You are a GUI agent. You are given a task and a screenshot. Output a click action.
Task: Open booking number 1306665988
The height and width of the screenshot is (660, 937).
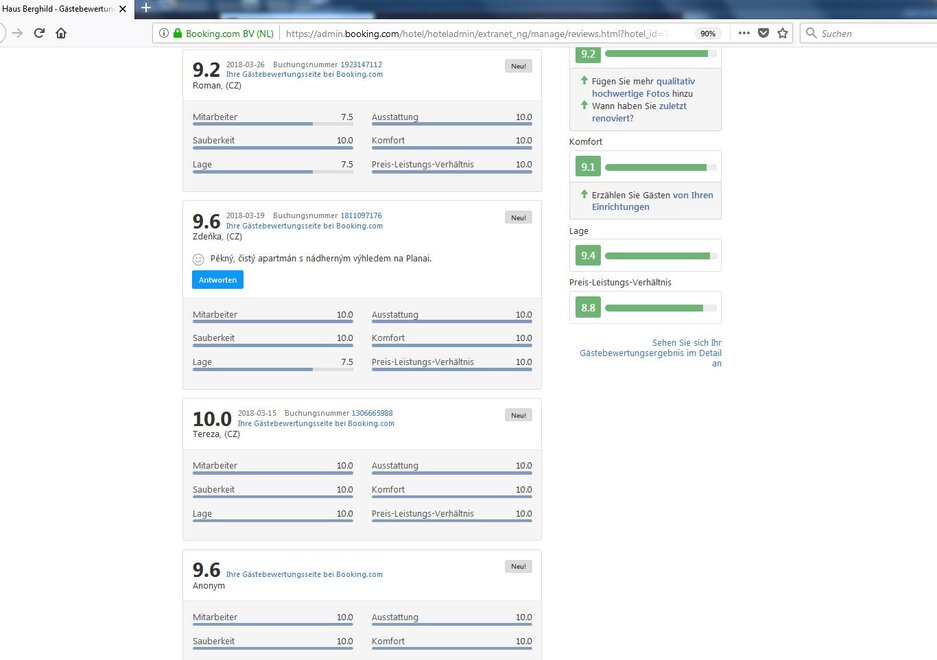pyautogui.click(x=372, y=413)
